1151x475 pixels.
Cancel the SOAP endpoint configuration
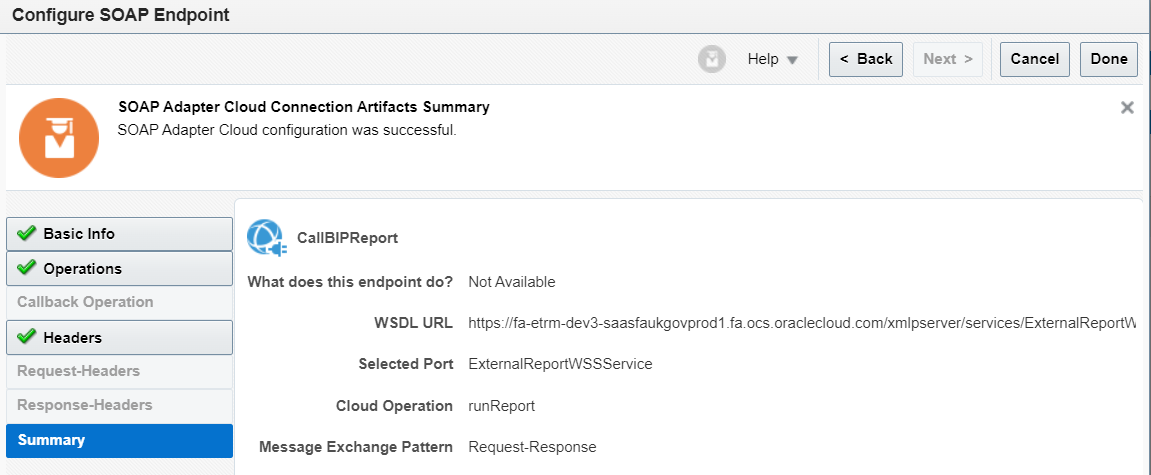point(1034,59)
